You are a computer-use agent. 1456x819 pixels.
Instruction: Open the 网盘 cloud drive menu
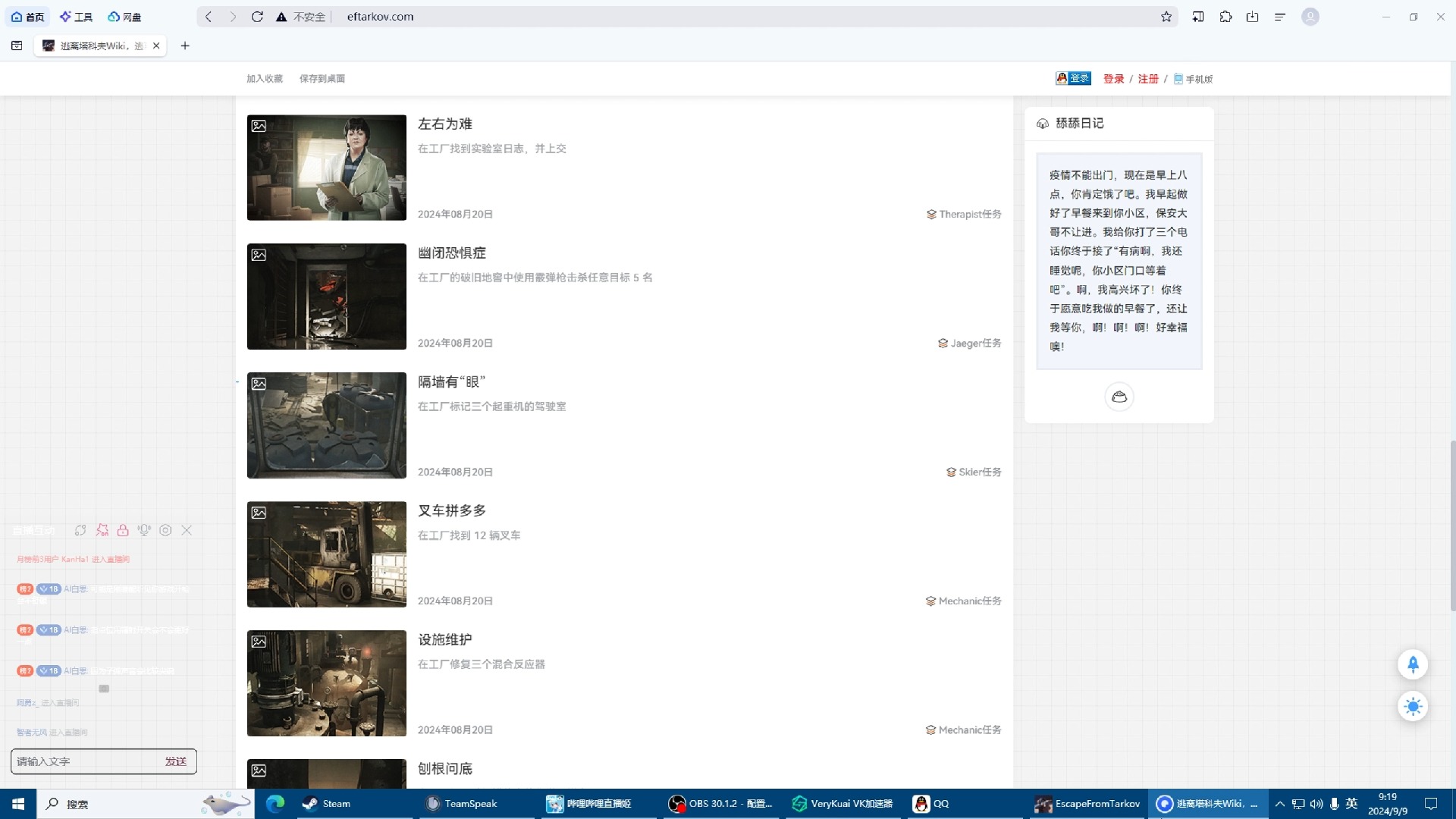click(x=124, y=17)
